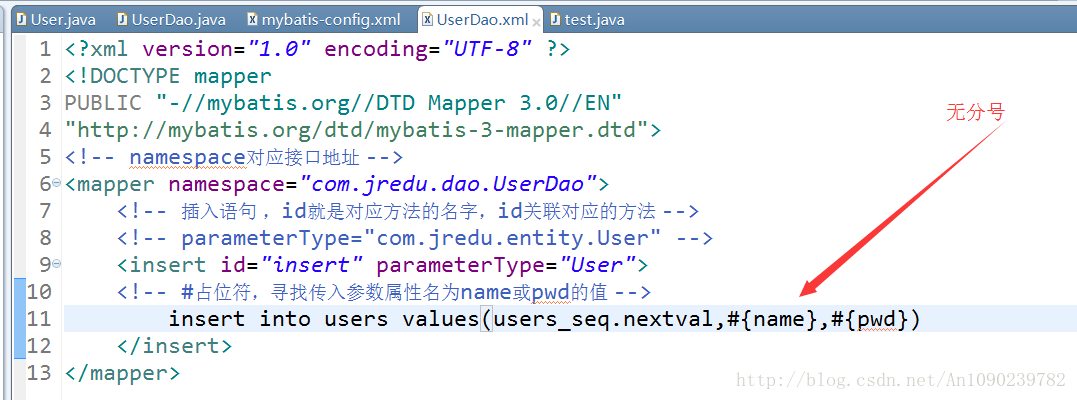The width and height of the screenshot is (1077, 400).
Task: Click the 'insert into users' SQL text
Action: point(277,320)
